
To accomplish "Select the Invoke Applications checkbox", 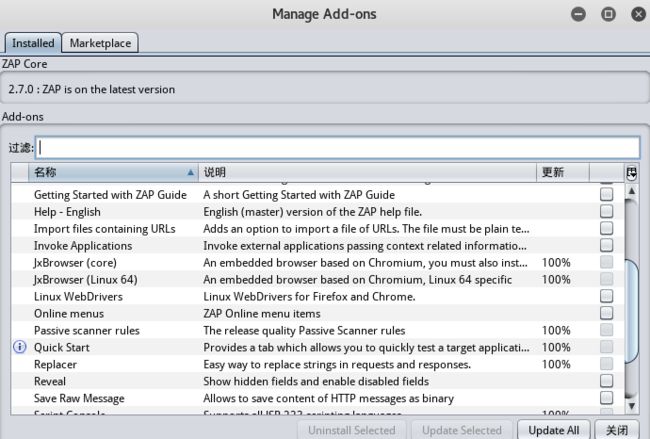I will [x=606, y=245].
